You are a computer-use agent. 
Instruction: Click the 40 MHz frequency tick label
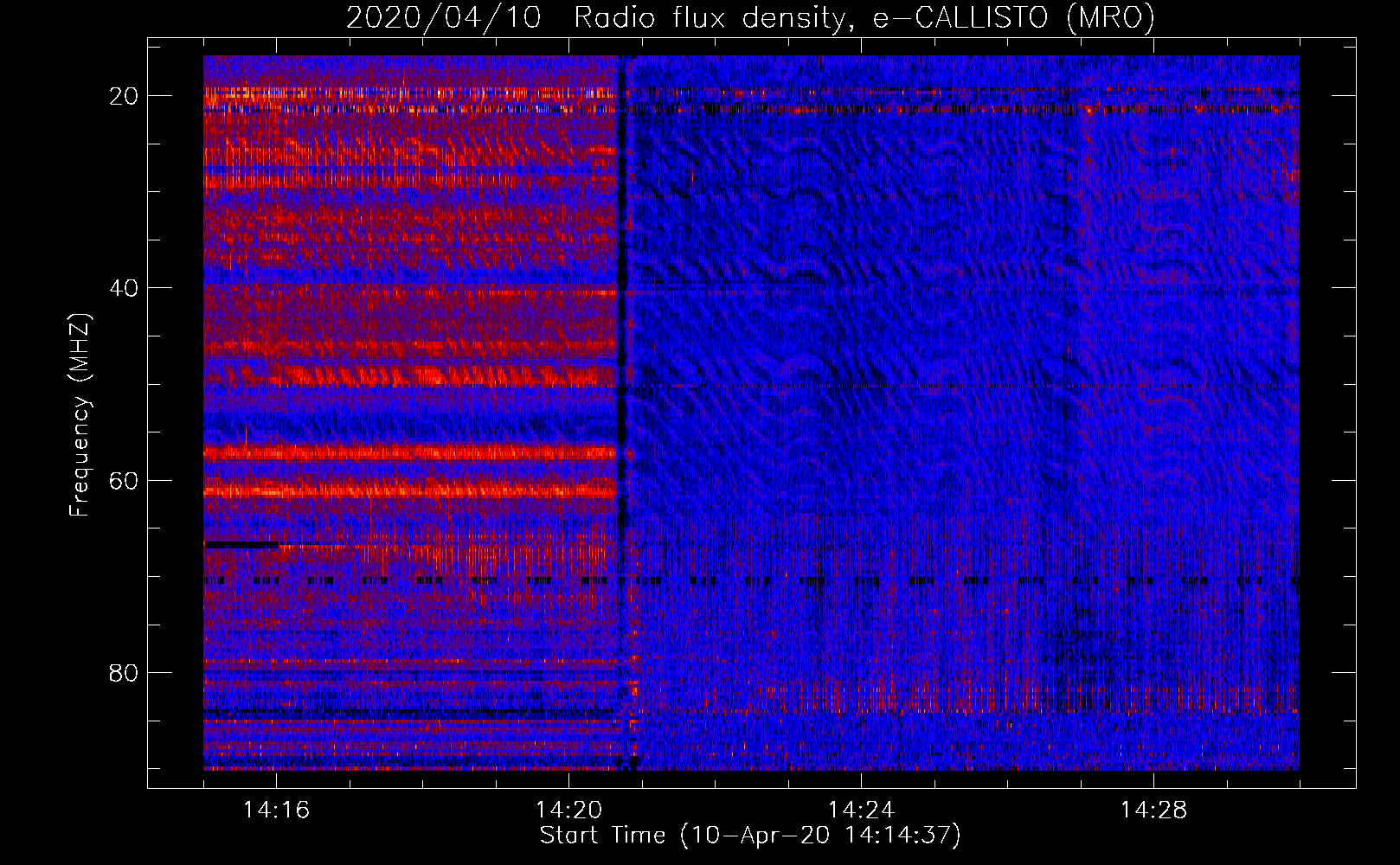[x=124, y=288]
